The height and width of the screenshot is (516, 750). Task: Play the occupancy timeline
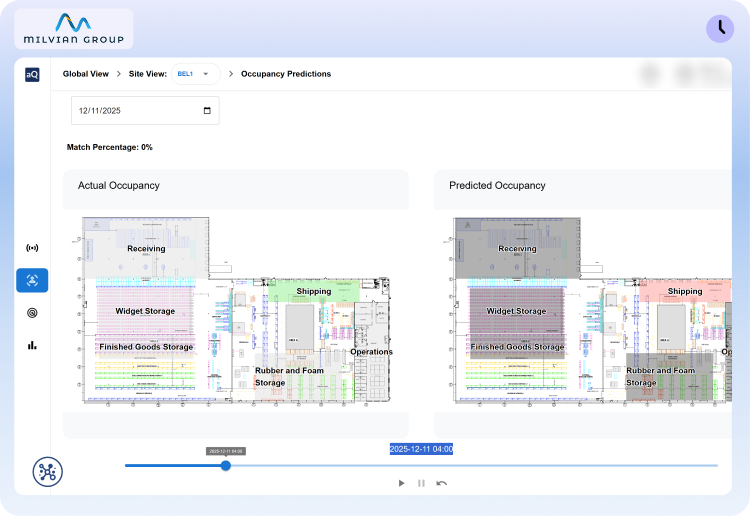[x=401, y=483]
